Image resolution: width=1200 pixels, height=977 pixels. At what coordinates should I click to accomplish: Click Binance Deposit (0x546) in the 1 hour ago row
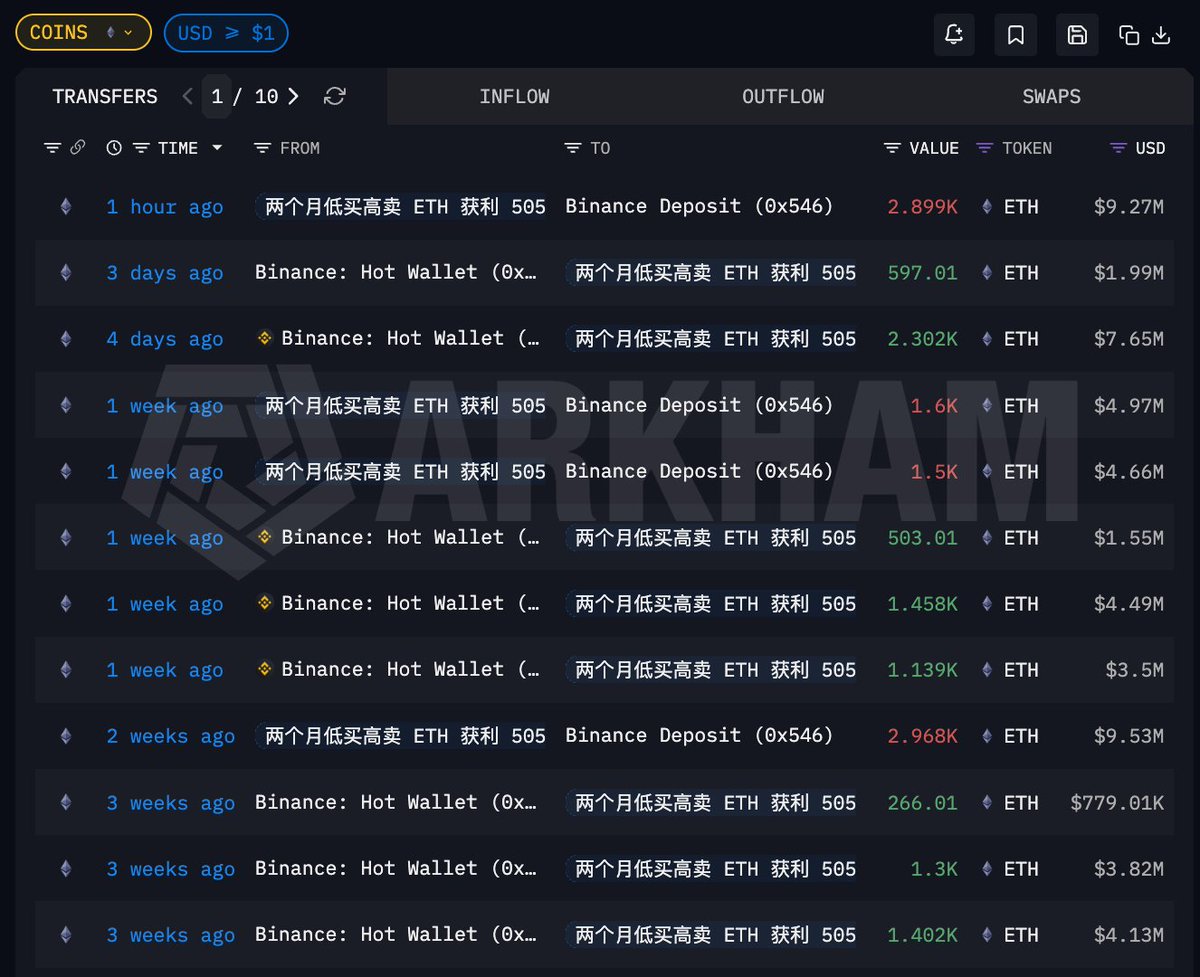[x=699, y=206]
